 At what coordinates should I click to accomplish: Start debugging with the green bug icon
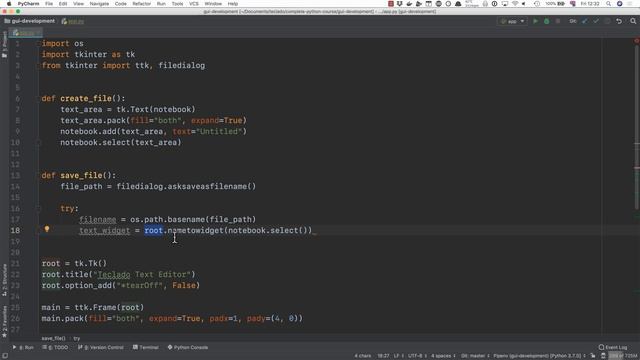[547, 21]
